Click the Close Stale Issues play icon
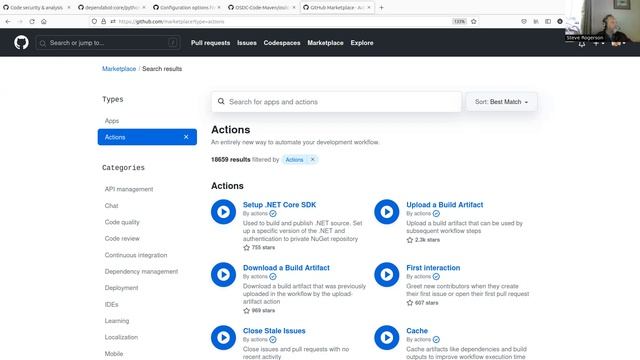The height and width of the screenshot is (360, 640). tap(223, 338)
